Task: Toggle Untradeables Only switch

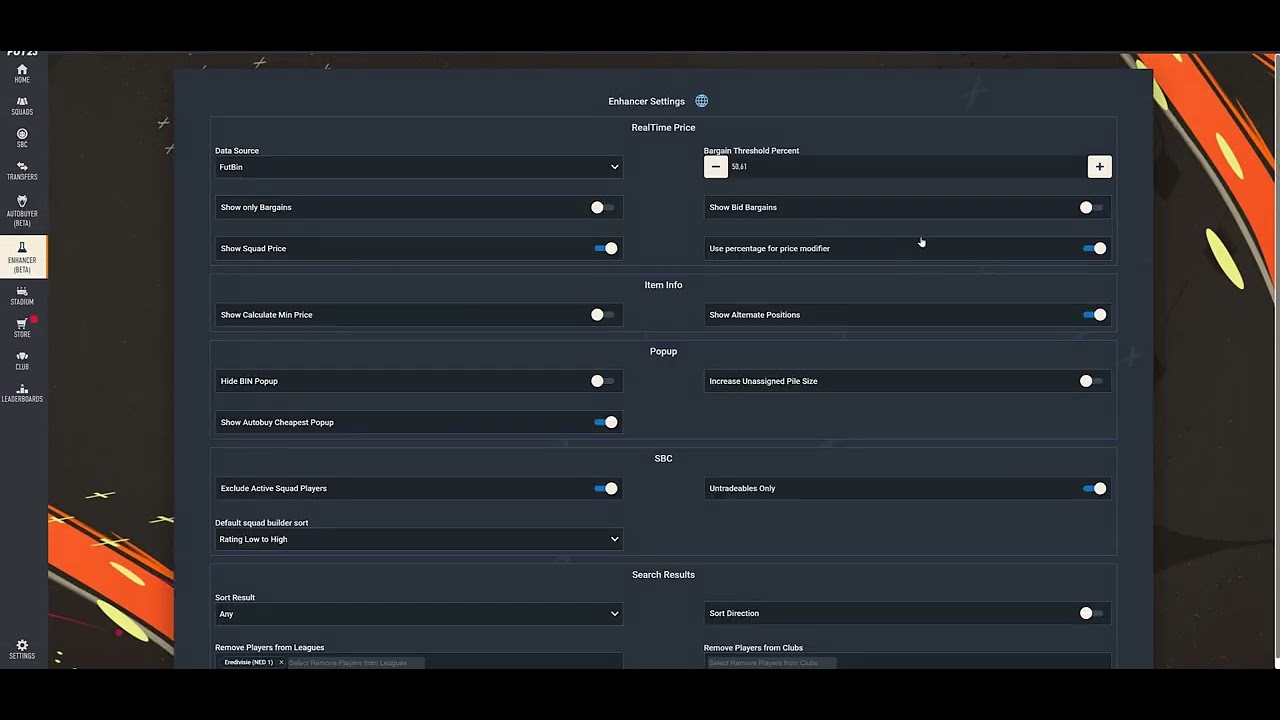Action: (x=1095, y=488)
